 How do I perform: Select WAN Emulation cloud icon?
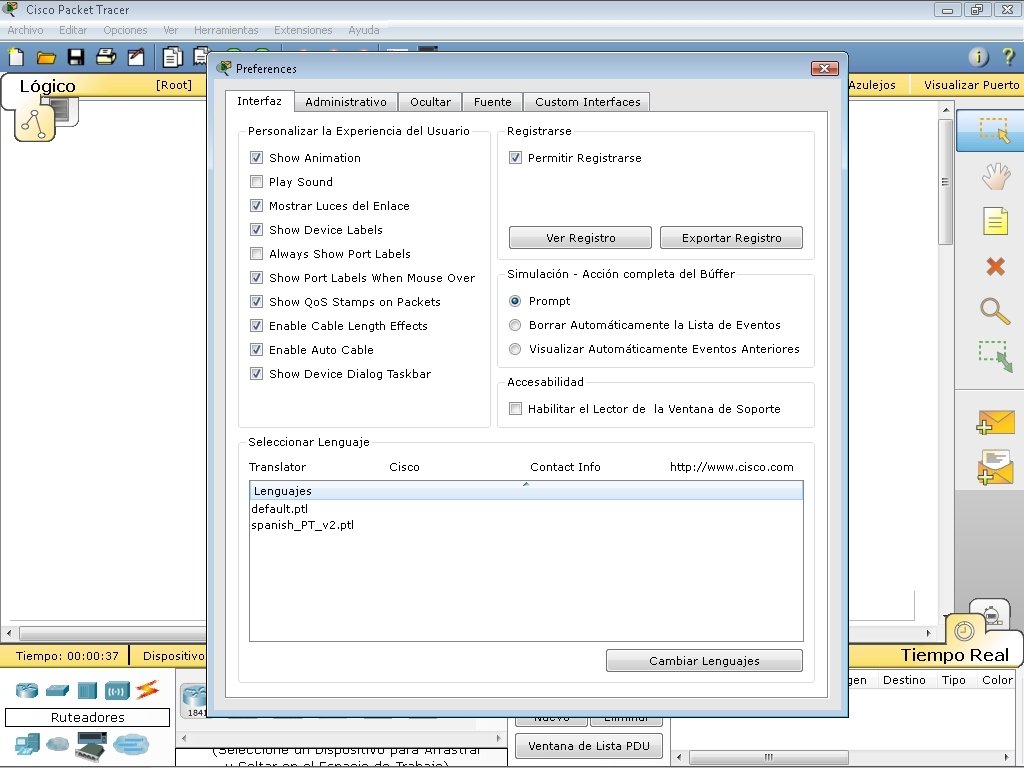pos(57,744)
